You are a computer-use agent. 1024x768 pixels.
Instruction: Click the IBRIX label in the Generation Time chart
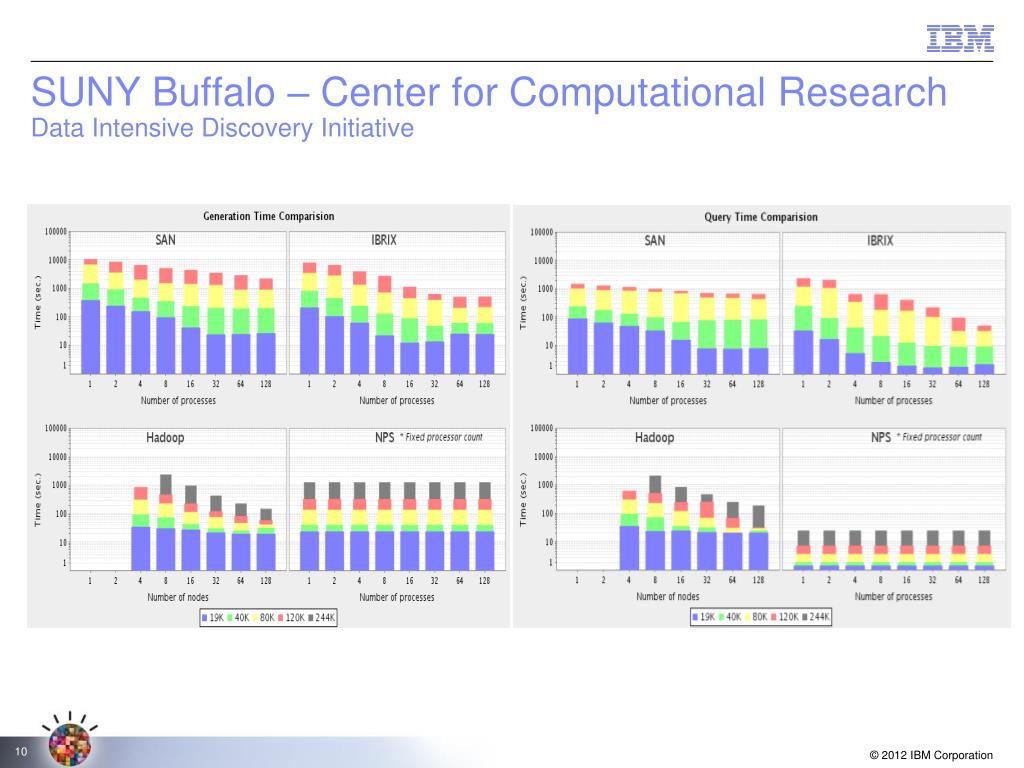pyautogui.click(x=384, y=240)
